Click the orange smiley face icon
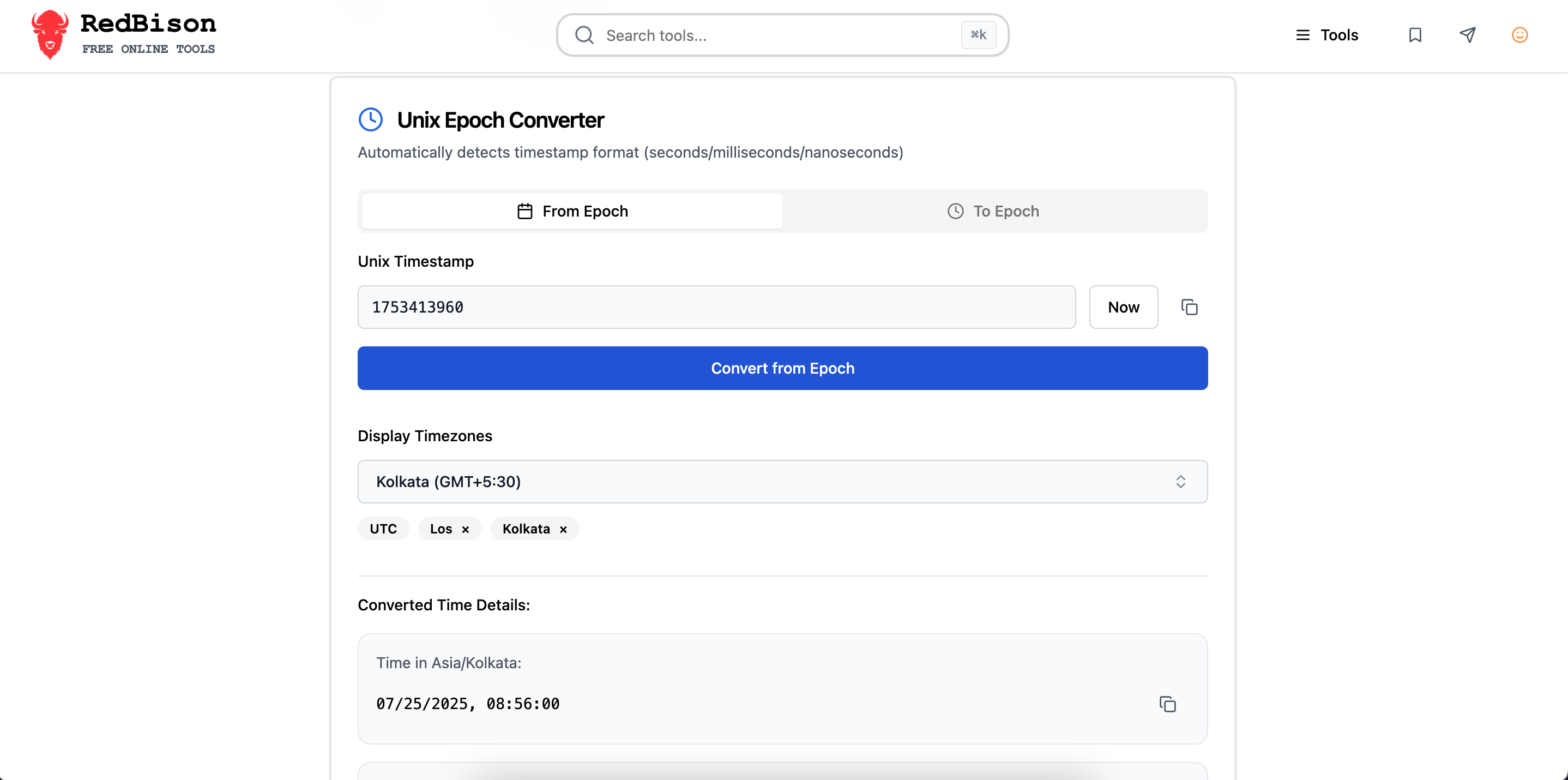The width and height of the screenshot is (1568, 780). (1520, 35)
